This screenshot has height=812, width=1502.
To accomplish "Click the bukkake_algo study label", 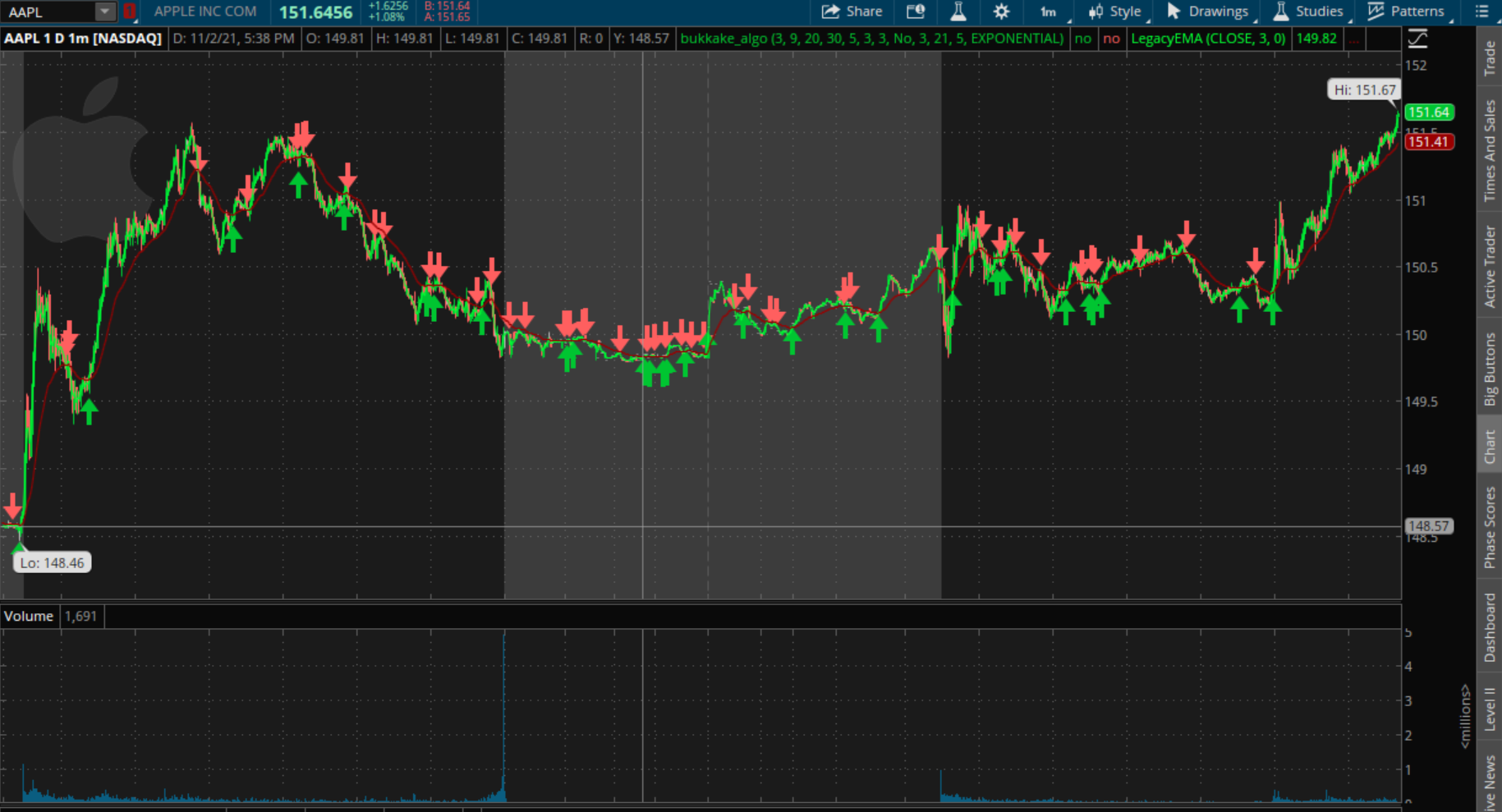I will pyautogui.click(x=872, y=39).
